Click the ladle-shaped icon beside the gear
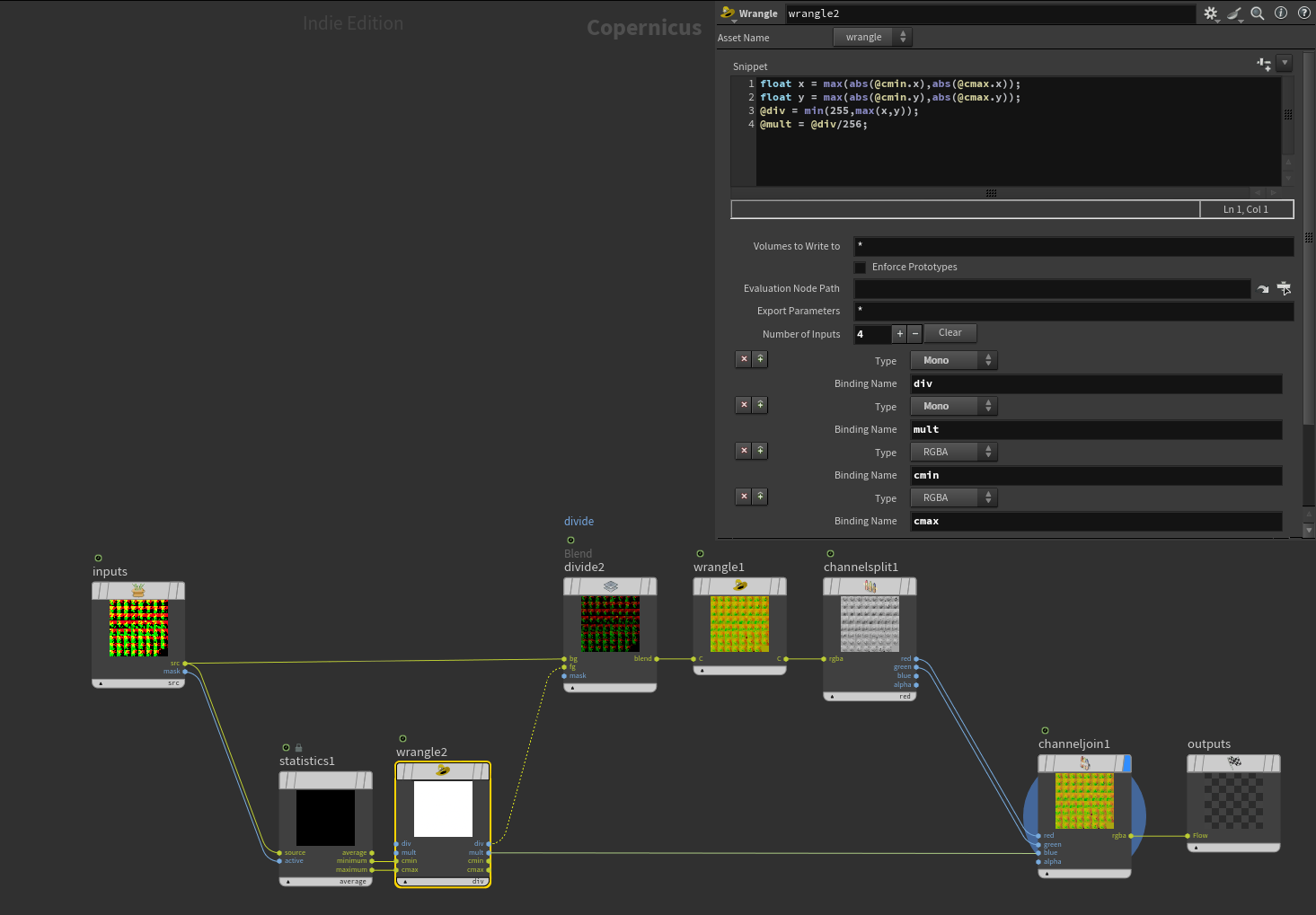1316x915 pixels. [x=1234, y=13]
